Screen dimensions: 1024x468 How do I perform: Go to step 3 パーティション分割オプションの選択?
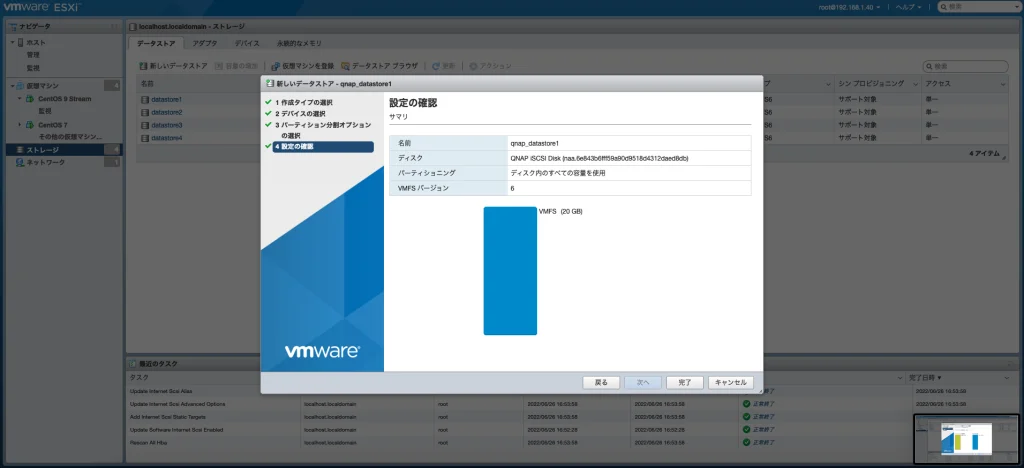tap(323, 129)
